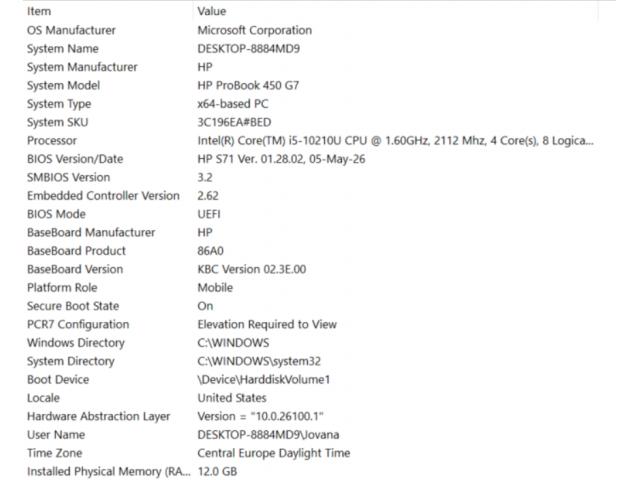
Task: Select the System Name row
Action: click(310, 49)
